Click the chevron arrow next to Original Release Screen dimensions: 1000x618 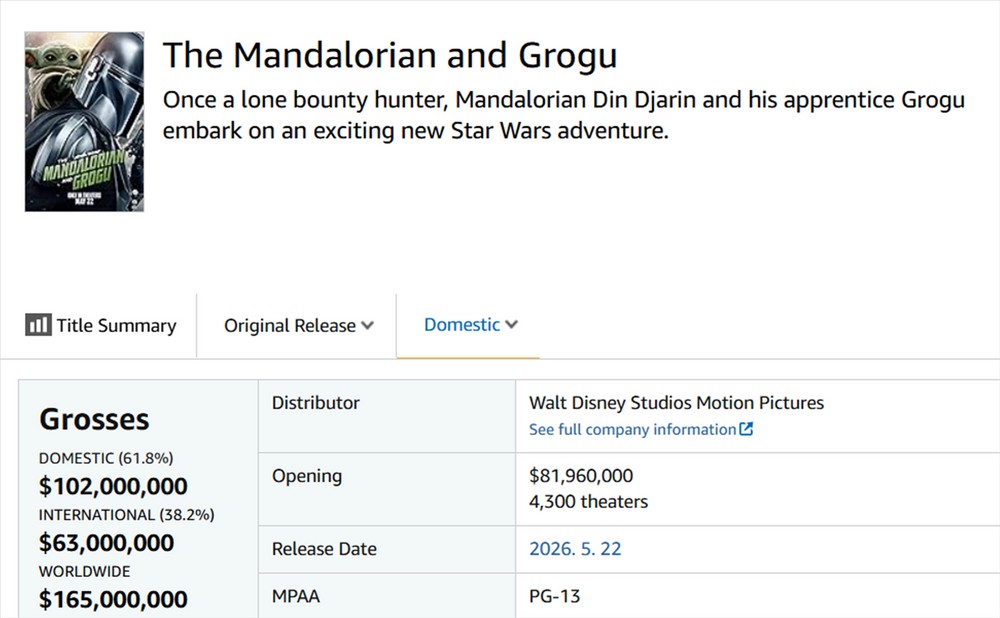click(x=367, y=325)
